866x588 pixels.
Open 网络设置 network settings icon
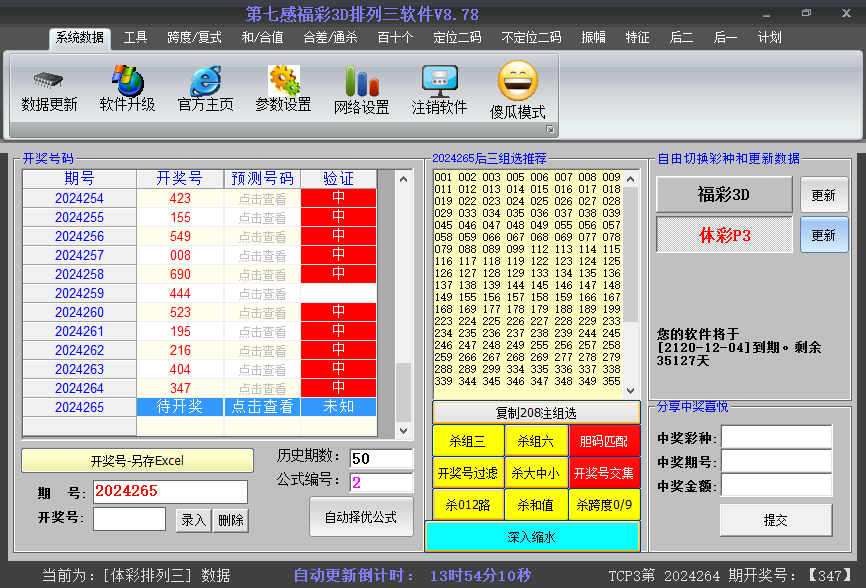tap(362, 81)
